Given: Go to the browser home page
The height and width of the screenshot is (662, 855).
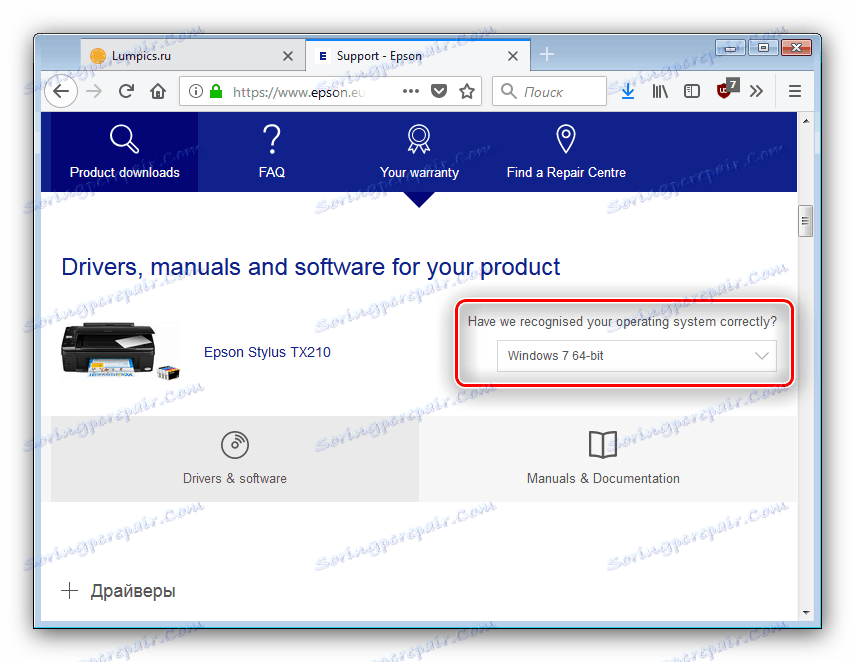Looking at the screenshot, I should pos(158,91).
